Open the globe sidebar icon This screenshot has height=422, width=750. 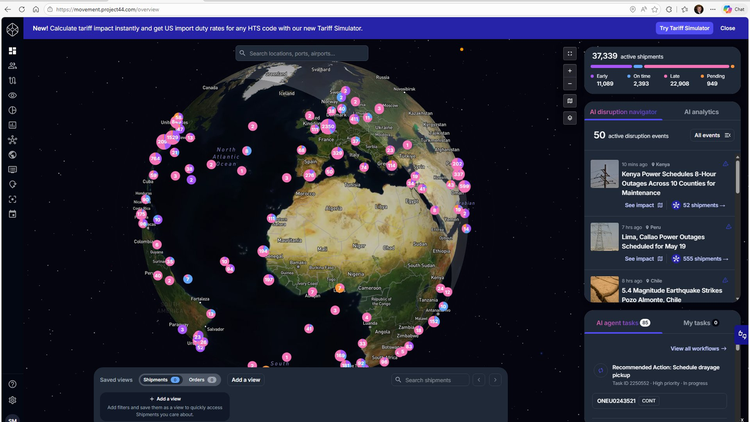[x=12, y=155]
